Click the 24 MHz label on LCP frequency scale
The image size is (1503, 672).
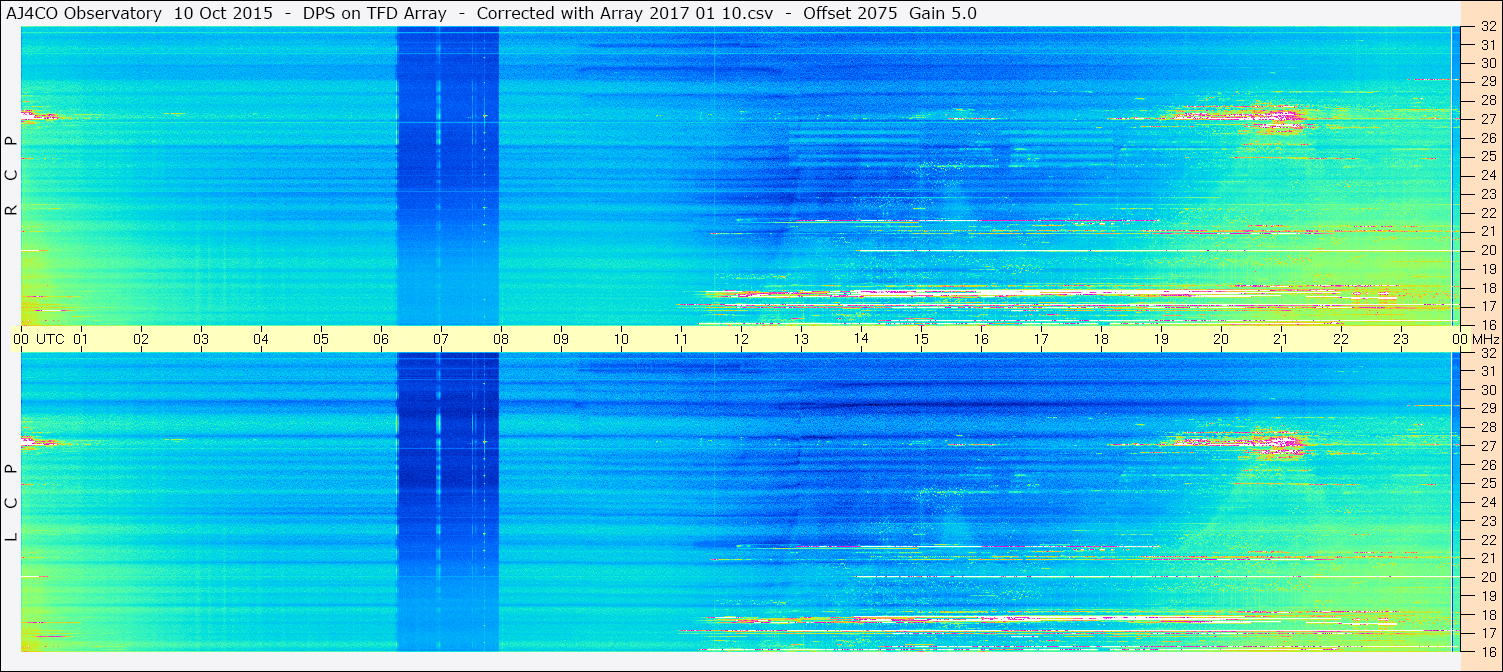click(x=1487, y=502)
